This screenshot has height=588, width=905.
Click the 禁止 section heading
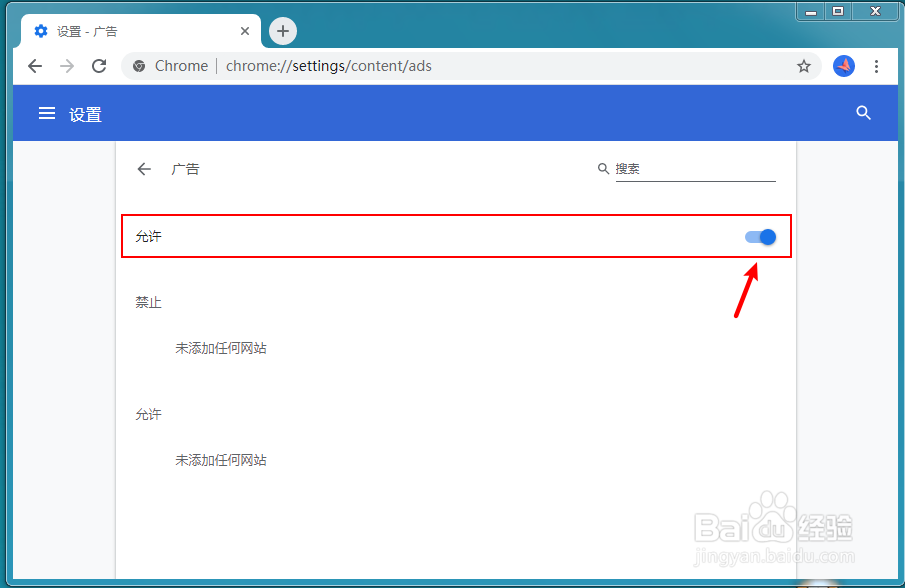click(x=148, y=302)
